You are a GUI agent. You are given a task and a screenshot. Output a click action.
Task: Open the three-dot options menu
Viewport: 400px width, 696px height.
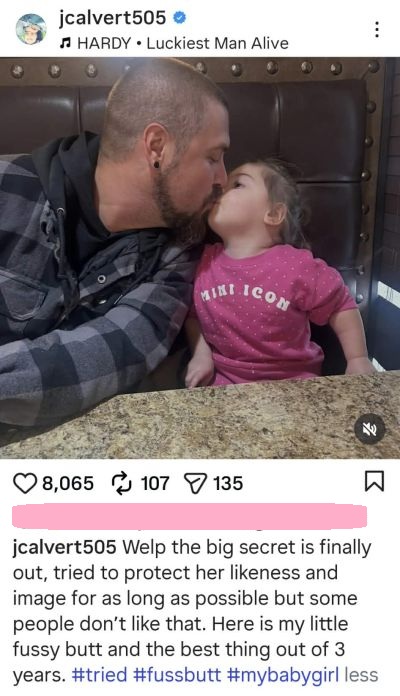[x=376, y=30]
